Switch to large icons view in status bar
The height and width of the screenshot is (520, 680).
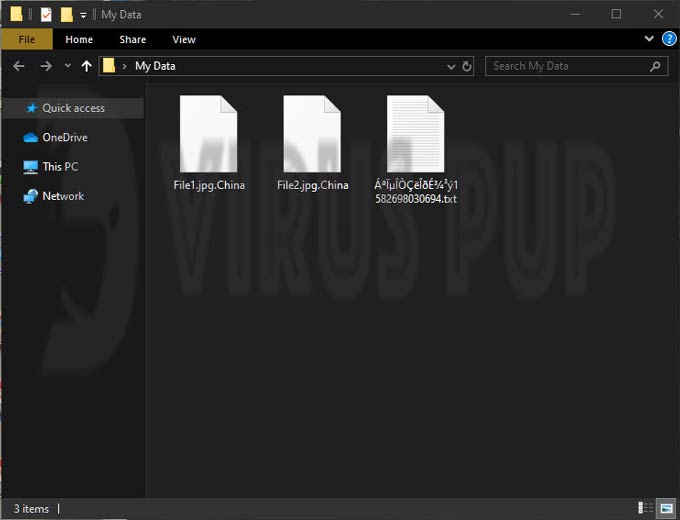(x=666, y=508)
